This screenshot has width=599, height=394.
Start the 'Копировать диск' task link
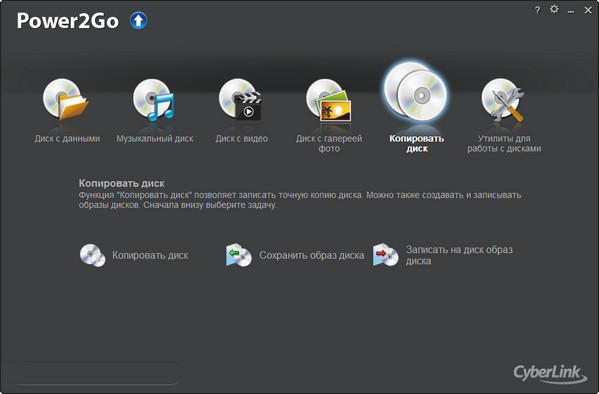(150, 255)
